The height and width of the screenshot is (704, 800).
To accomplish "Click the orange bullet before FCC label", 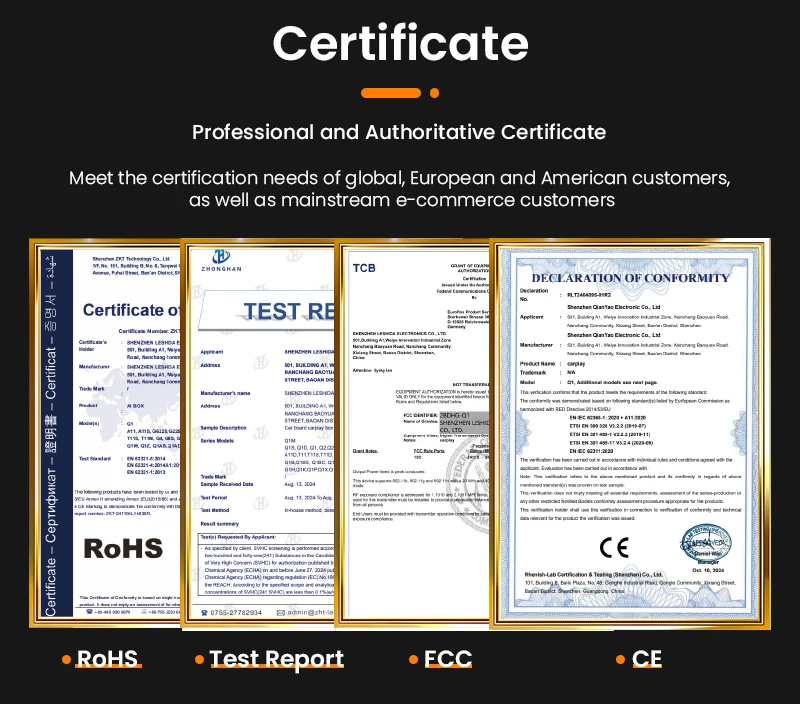I will pyautogui.click(x=413, y=659).
